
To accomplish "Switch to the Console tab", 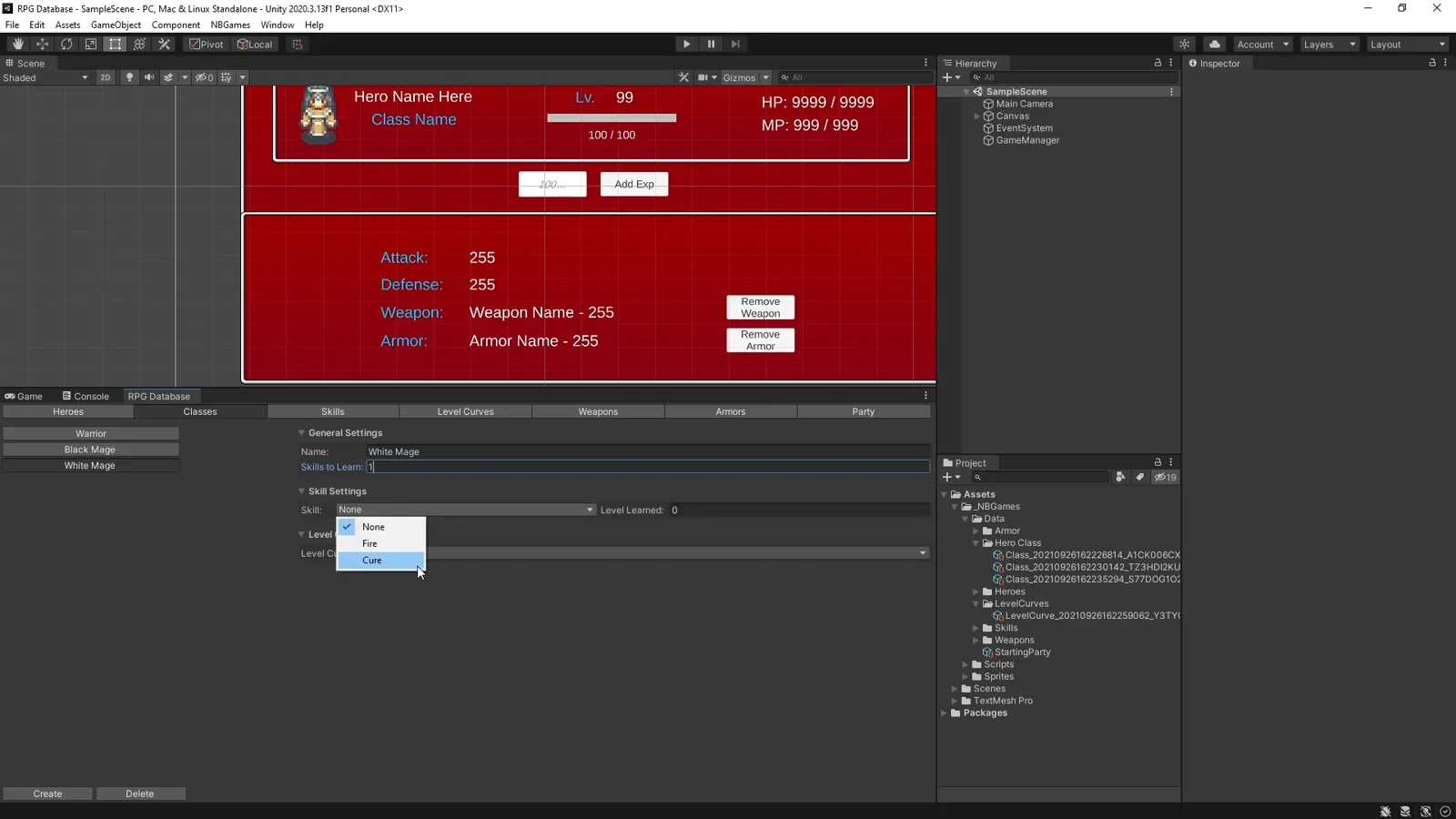I will [x=86, y=396].
